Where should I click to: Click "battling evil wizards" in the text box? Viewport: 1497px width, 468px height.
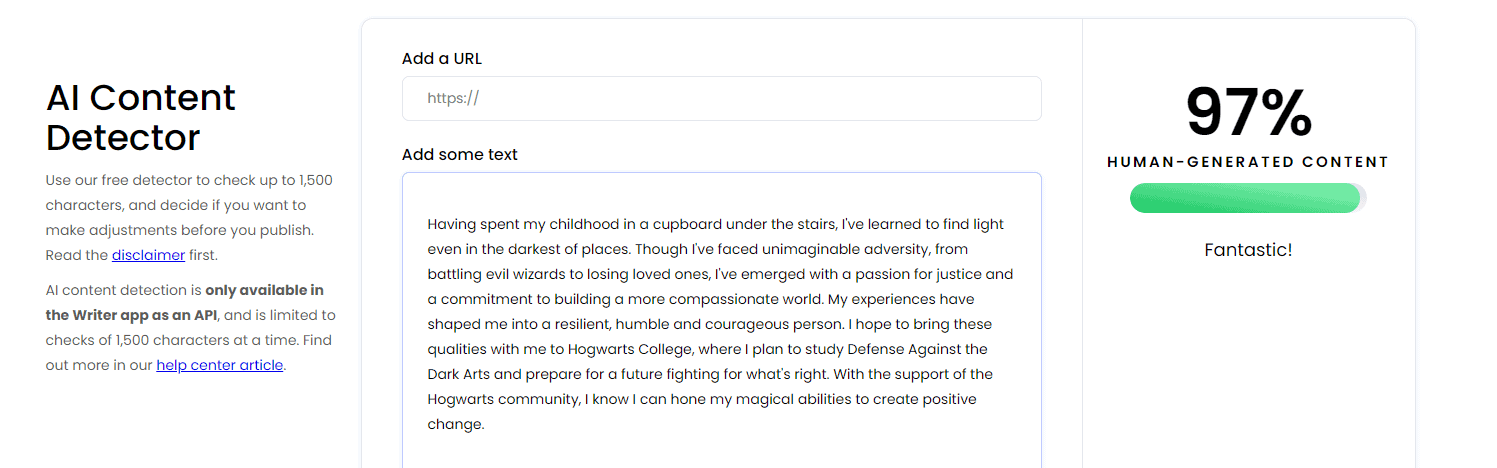(498, 274)
